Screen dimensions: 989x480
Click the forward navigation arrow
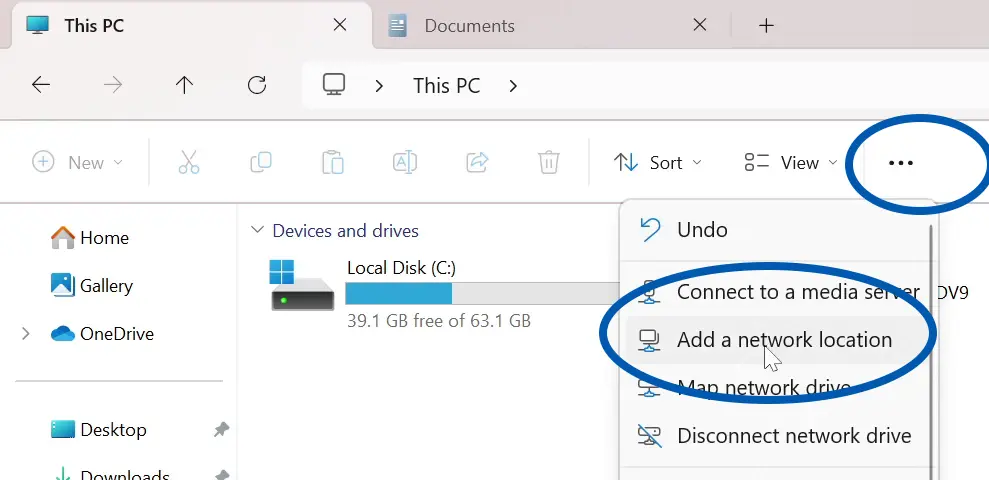coord(113,85)
